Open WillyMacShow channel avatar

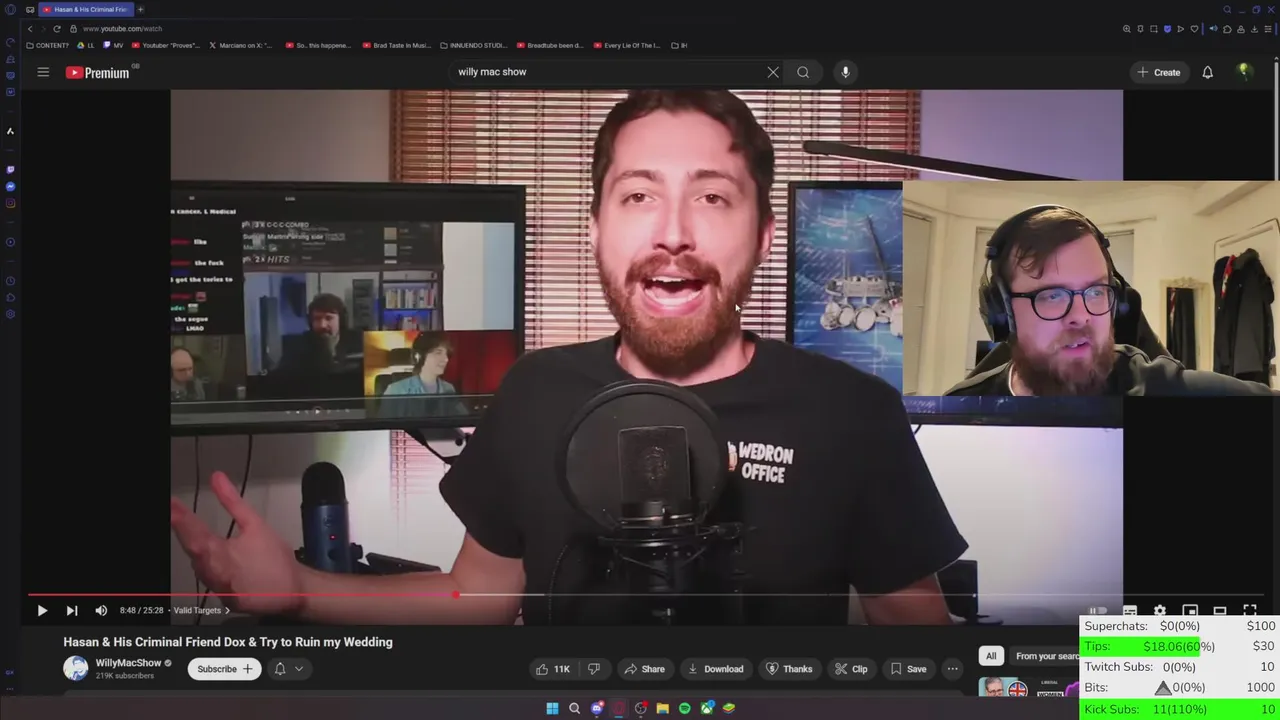tap(76, 668)
